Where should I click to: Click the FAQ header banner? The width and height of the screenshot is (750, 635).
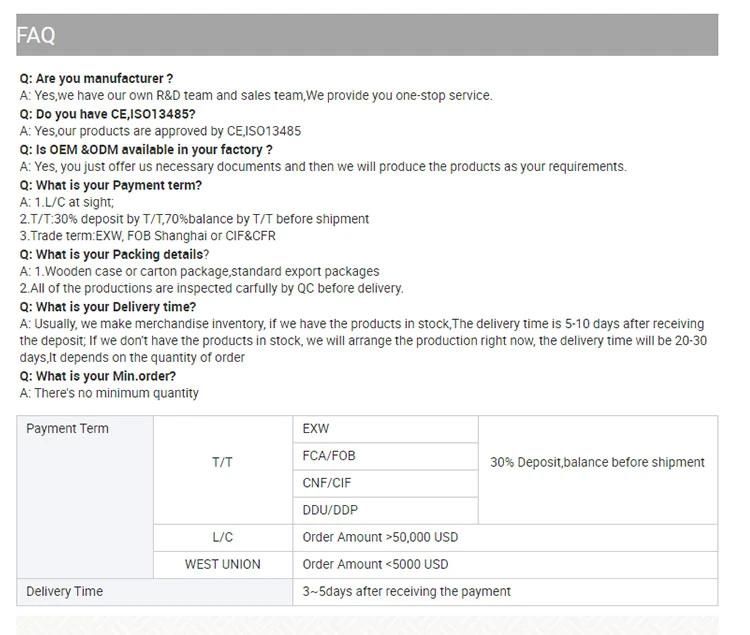(367, 35)
